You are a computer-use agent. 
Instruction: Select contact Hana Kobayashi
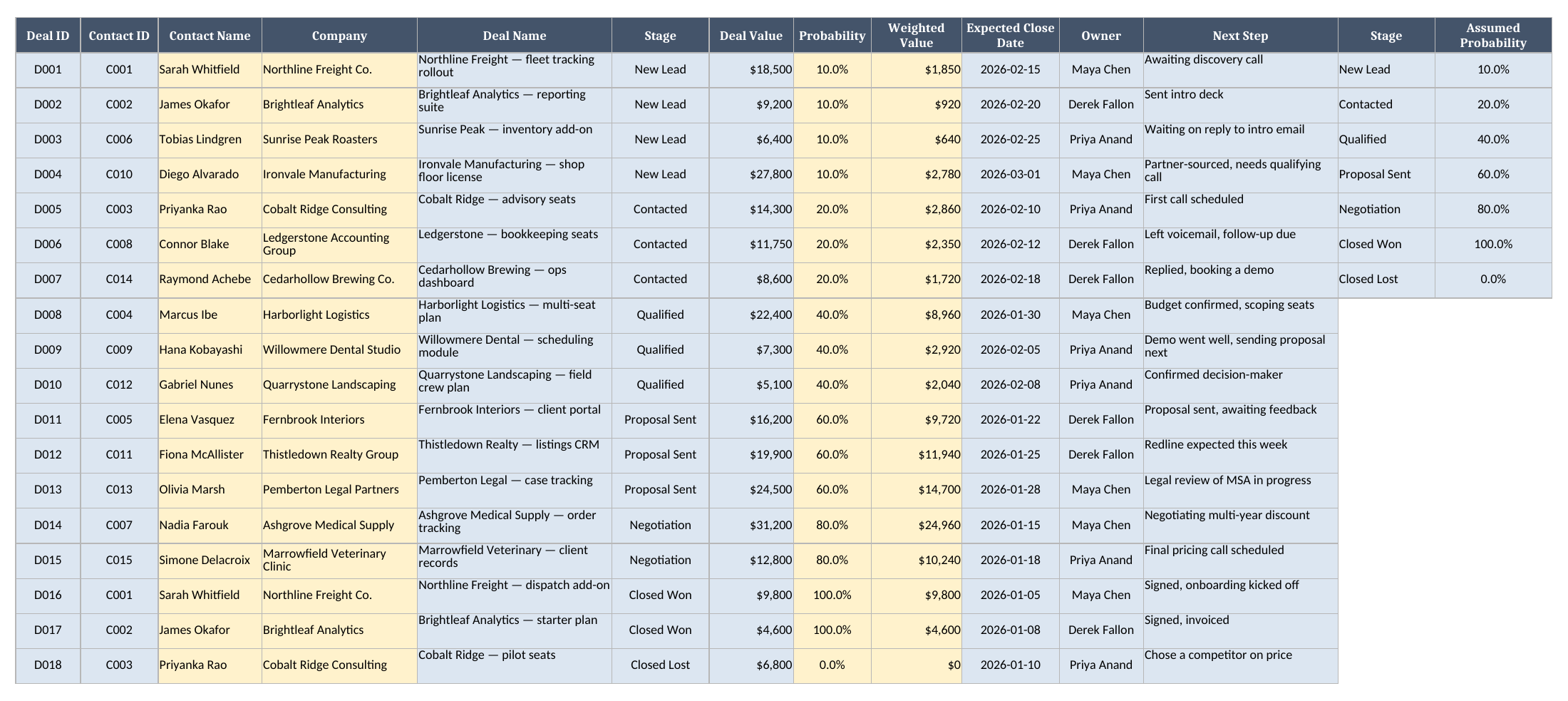tap(210, 349)
